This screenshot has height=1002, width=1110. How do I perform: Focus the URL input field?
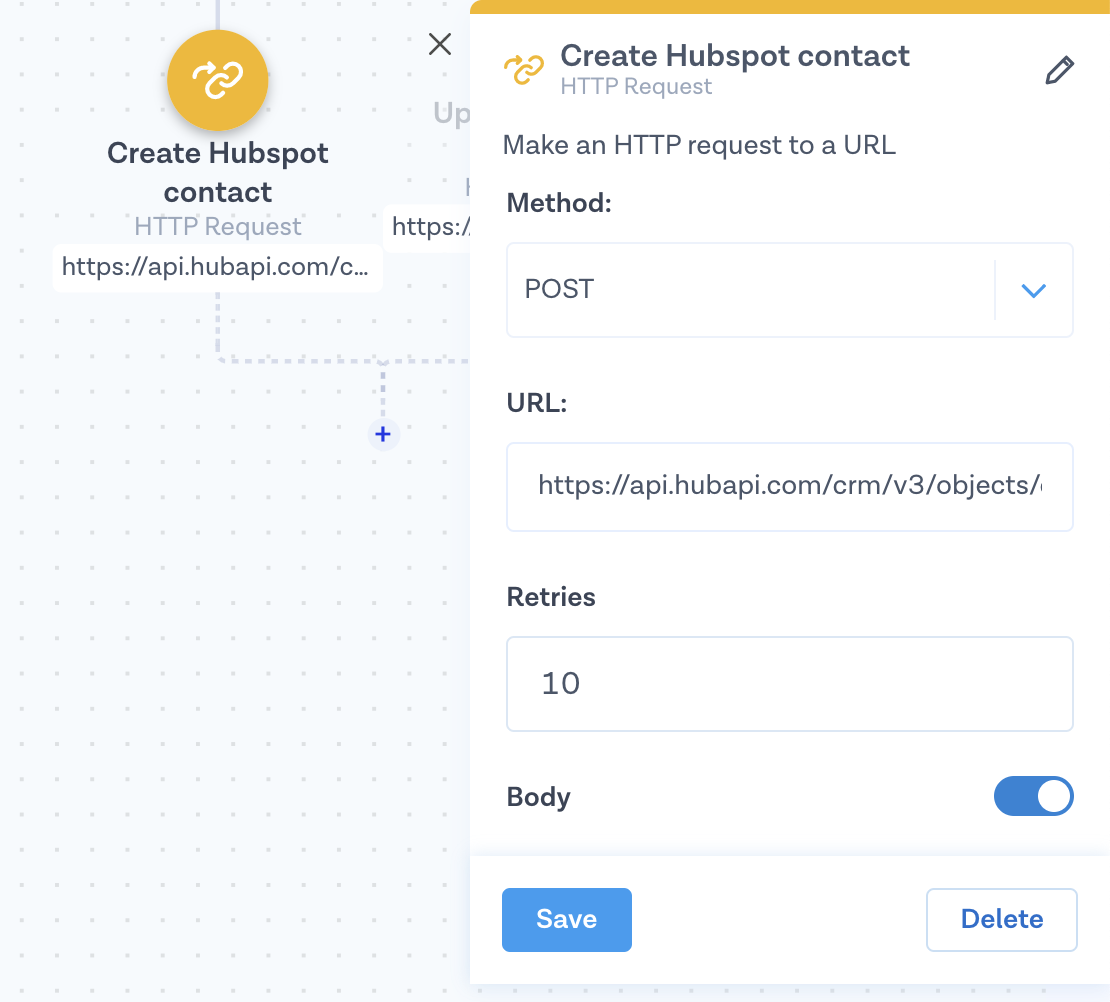click(x=789, y=487)
